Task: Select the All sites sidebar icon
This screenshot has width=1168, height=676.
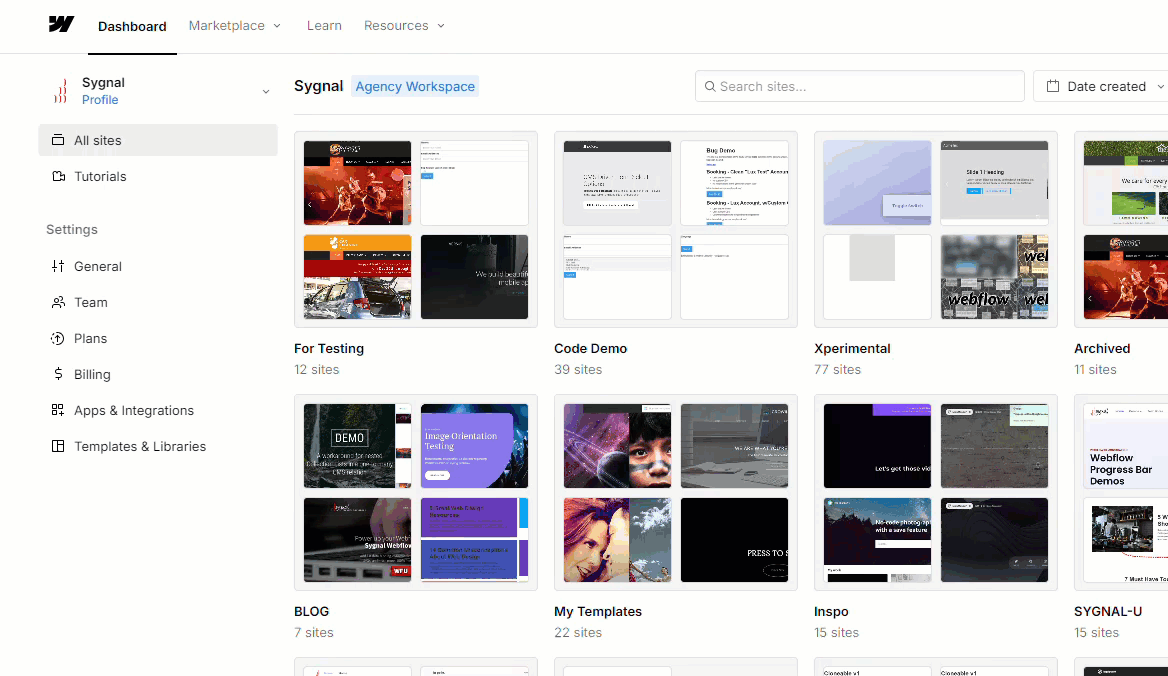Action: pos(56,140)
